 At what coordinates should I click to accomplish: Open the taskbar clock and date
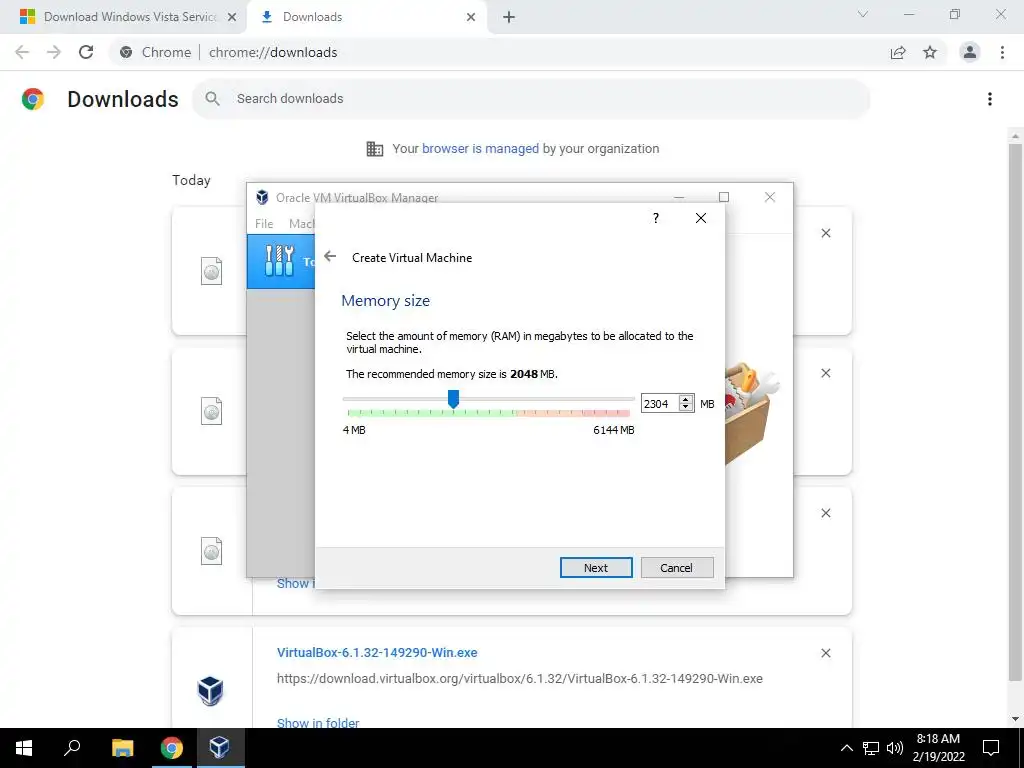click(938, 748)
